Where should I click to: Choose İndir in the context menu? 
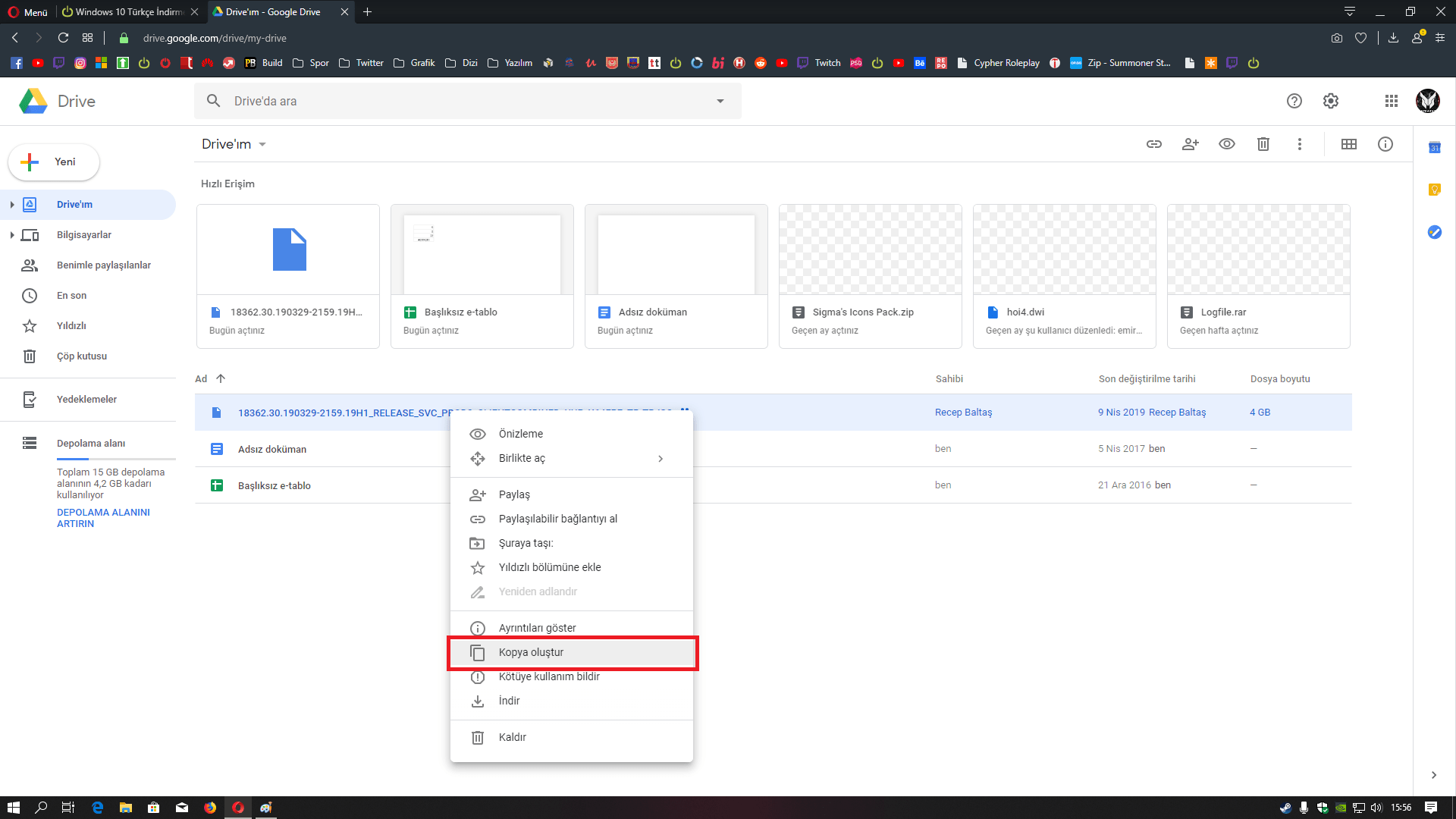point(509,701)
